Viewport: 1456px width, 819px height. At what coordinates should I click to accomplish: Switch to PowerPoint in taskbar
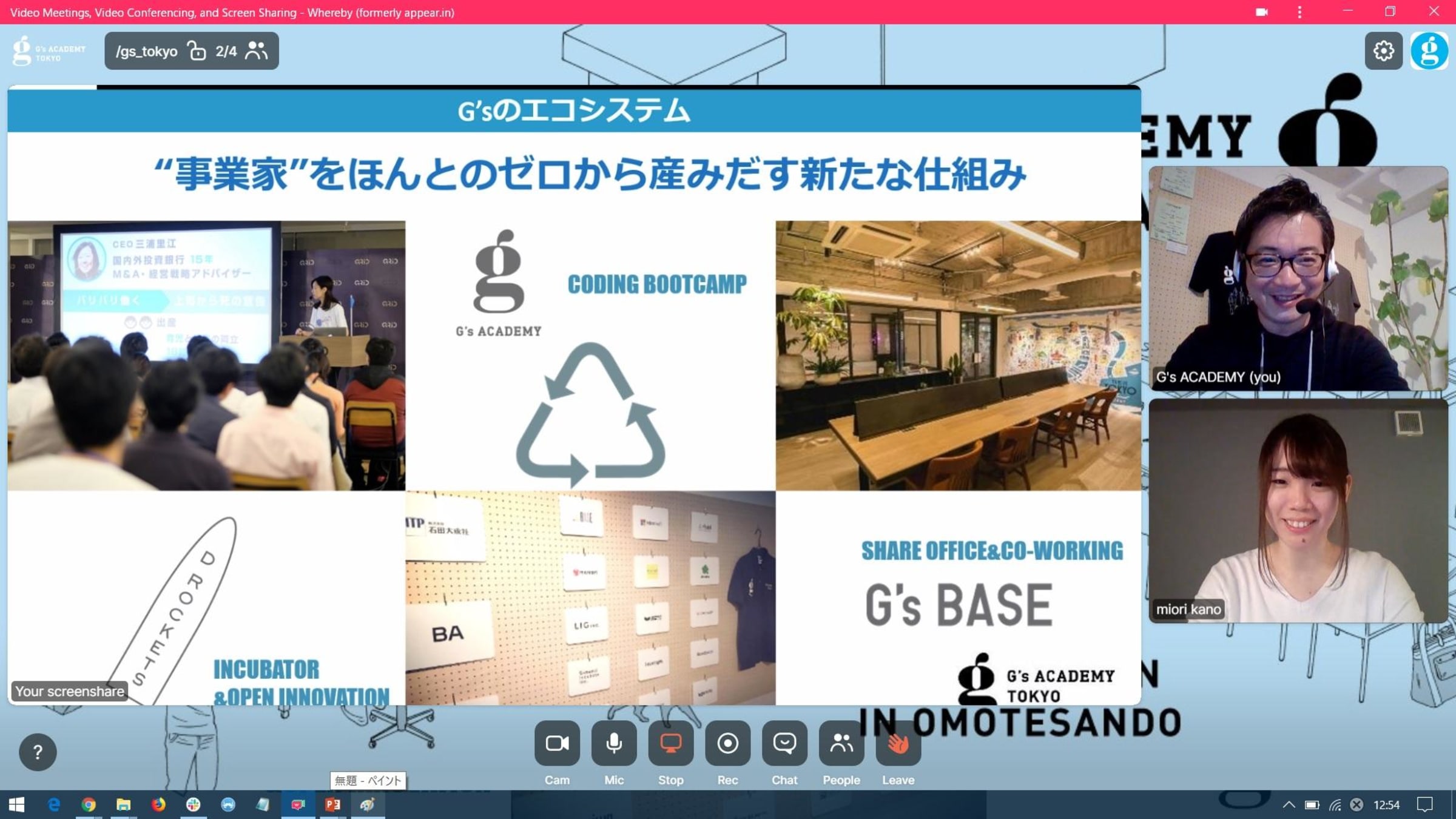tap(332, 805)
